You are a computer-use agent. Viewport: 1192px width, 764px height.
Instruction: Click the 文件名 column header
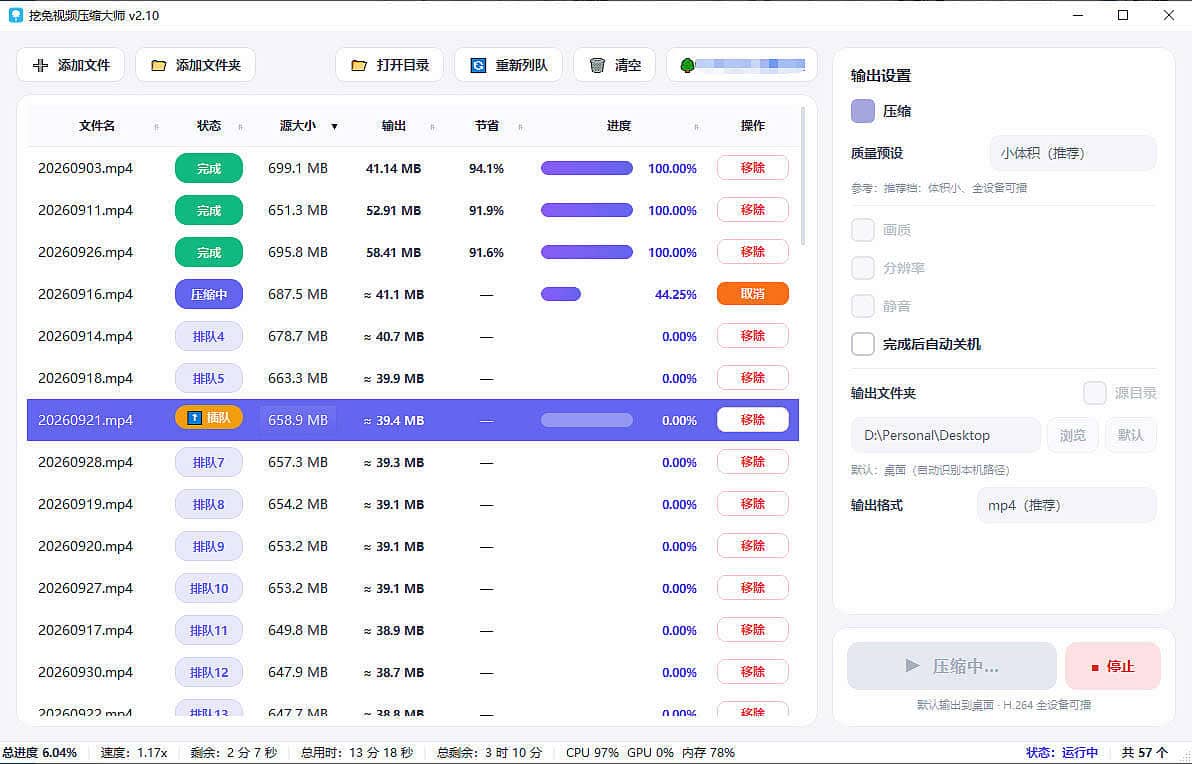[x=97, y=125]
